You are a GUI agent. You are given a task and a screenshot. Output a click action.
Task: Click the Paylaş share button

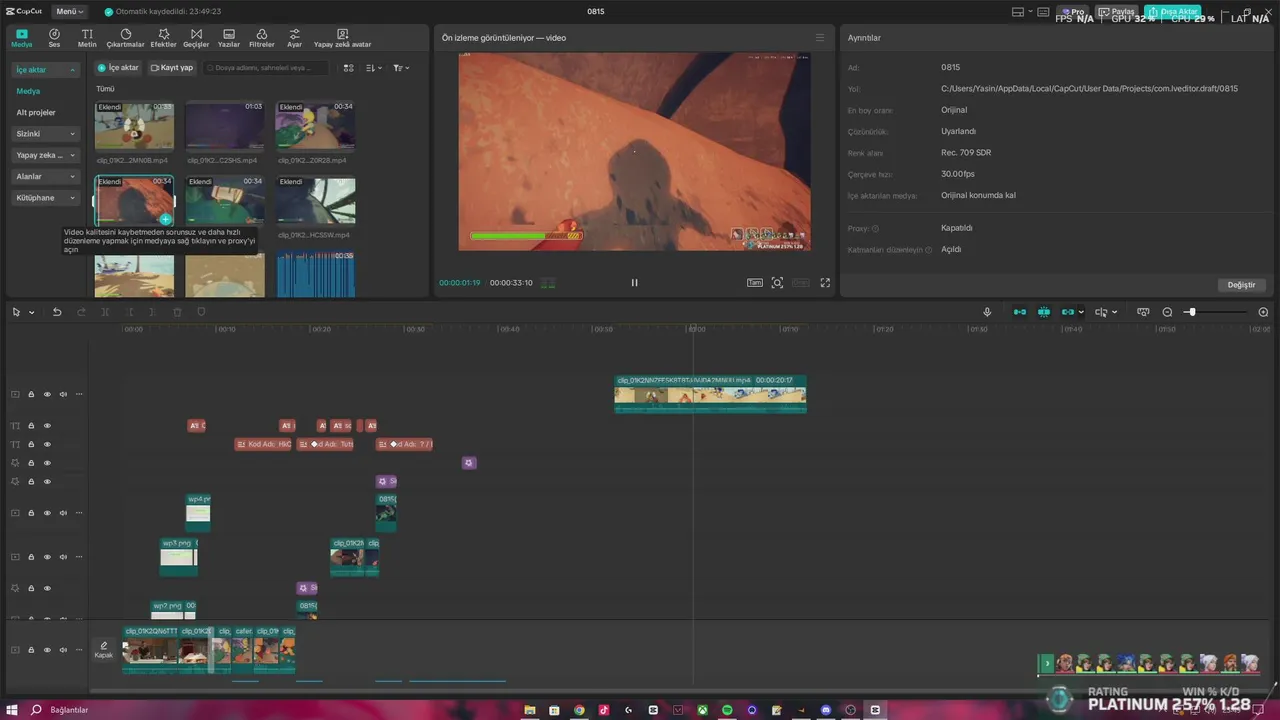click(x=1117, y=12)
